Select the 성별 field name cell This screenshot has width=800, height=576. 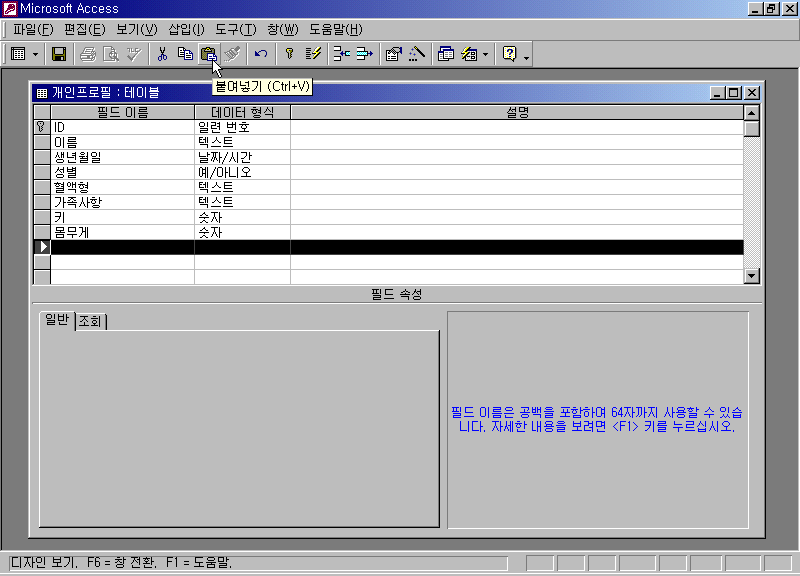click(x=122, y=172)
